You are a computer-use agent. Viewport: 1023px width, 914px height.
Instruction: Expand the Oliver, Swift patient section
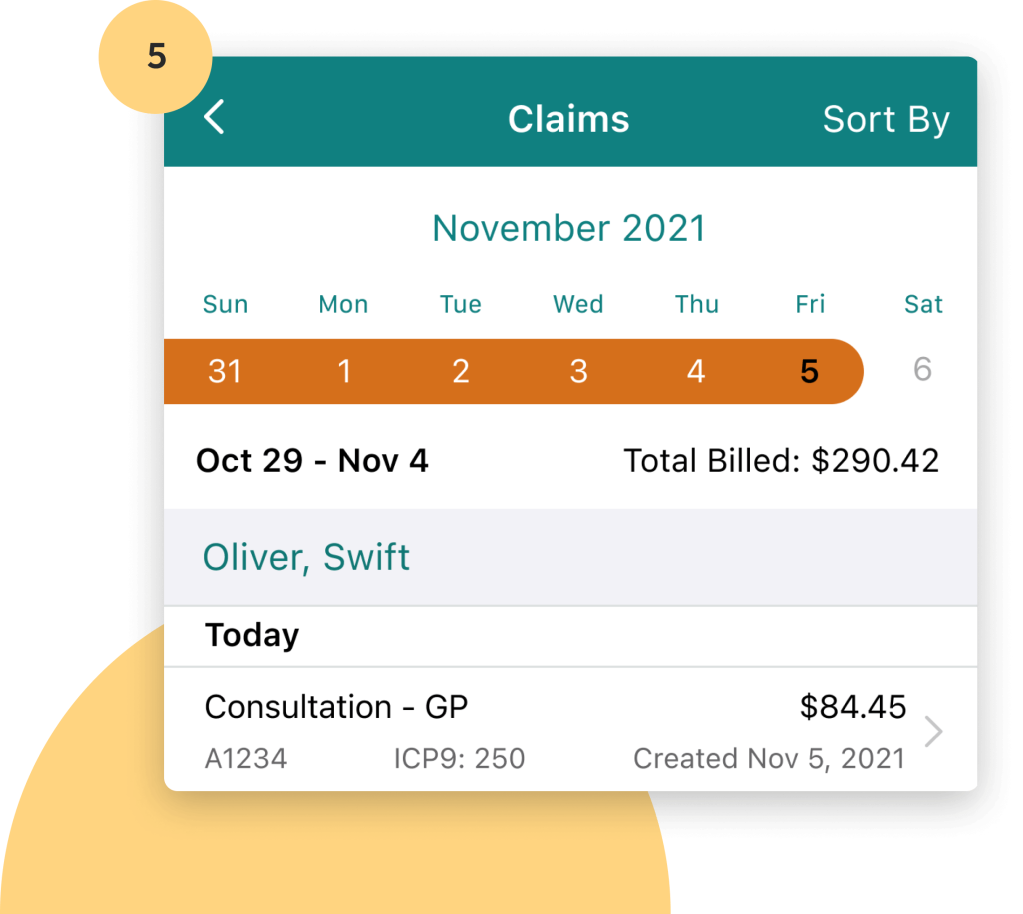[x=306, y=557]
